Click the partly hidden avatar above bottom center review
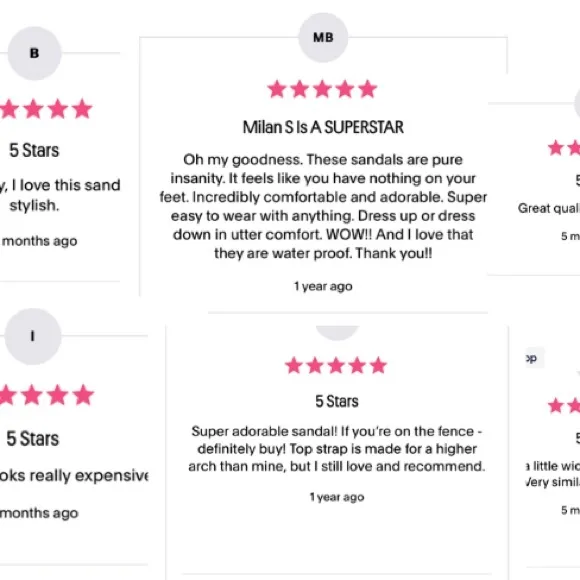This screenshot has width=580, height=580. click(337, 333)
